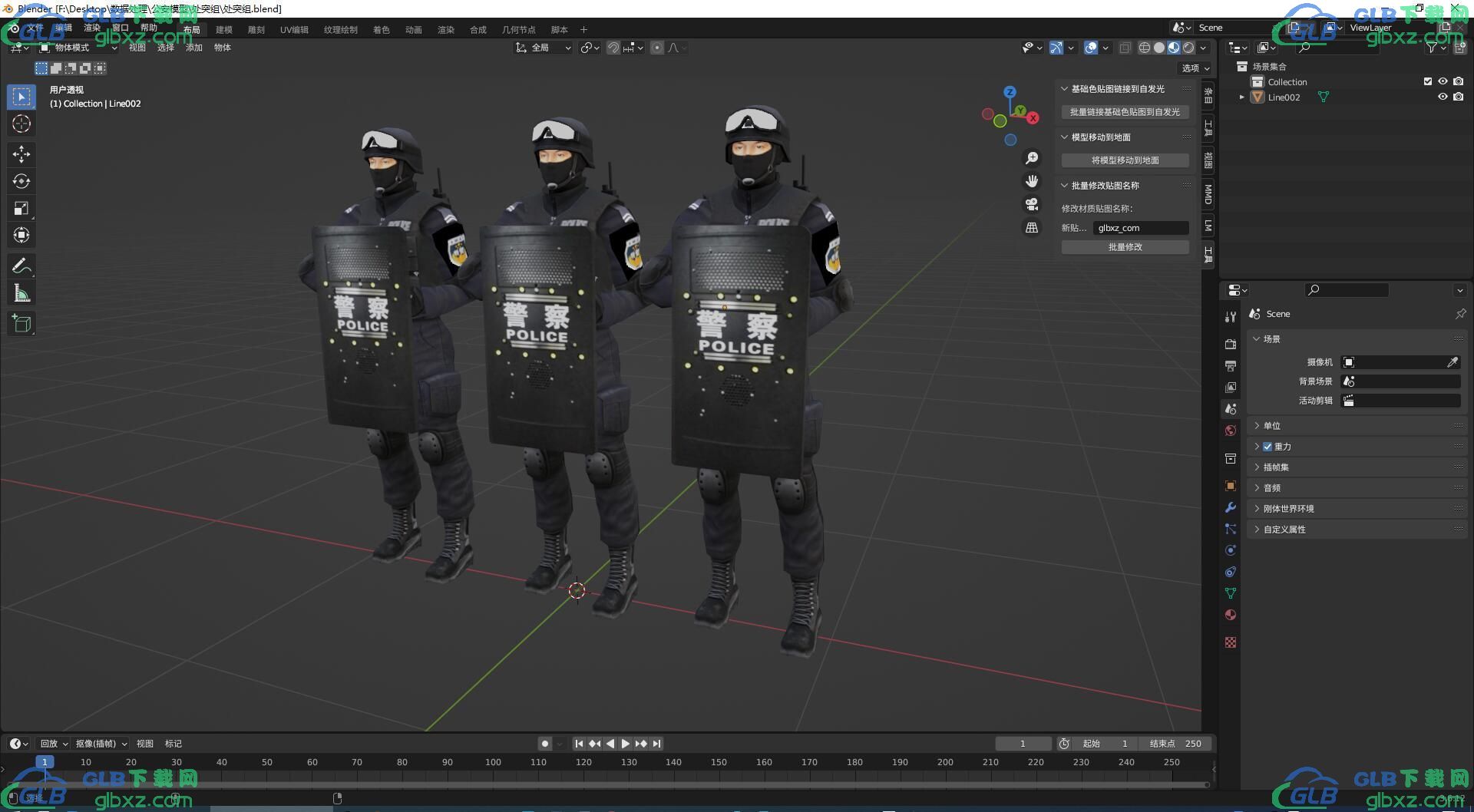Open the Modifier wrench properties tab
This screenshot has width=1474, height=812.
pos(1231,507)
